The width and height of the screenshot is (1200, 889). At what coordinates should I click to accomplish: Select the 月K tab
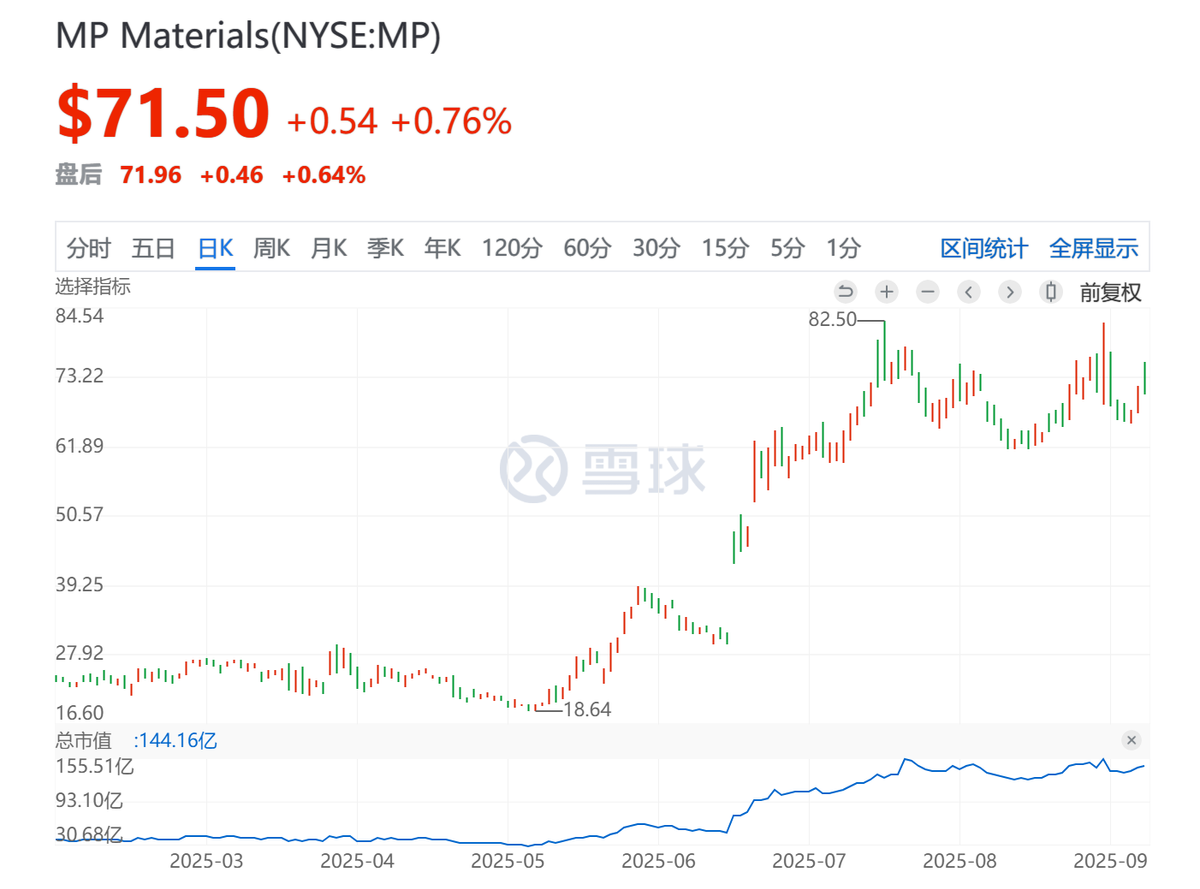coord(328,248)
